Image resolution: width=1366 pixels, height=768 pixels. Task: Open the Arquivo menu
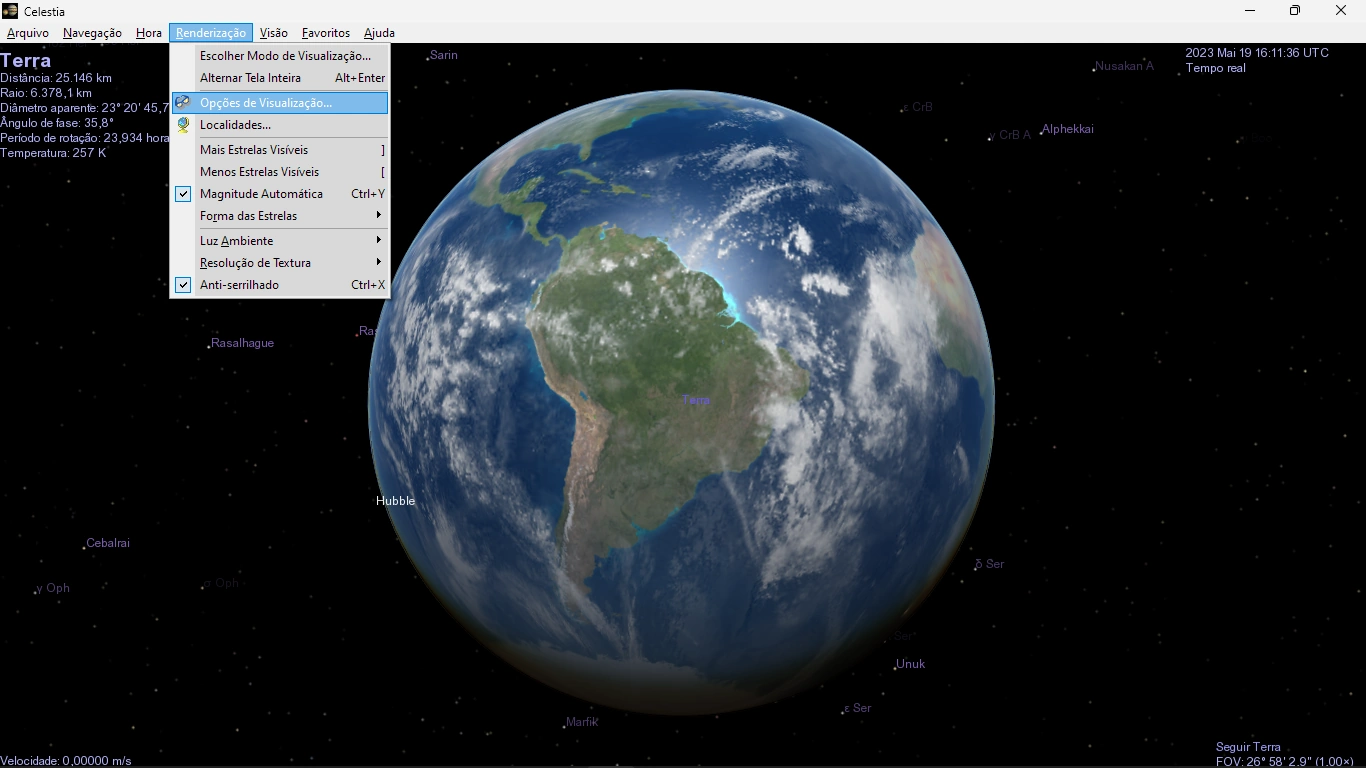pyautogui.click(x=28, y=33)
